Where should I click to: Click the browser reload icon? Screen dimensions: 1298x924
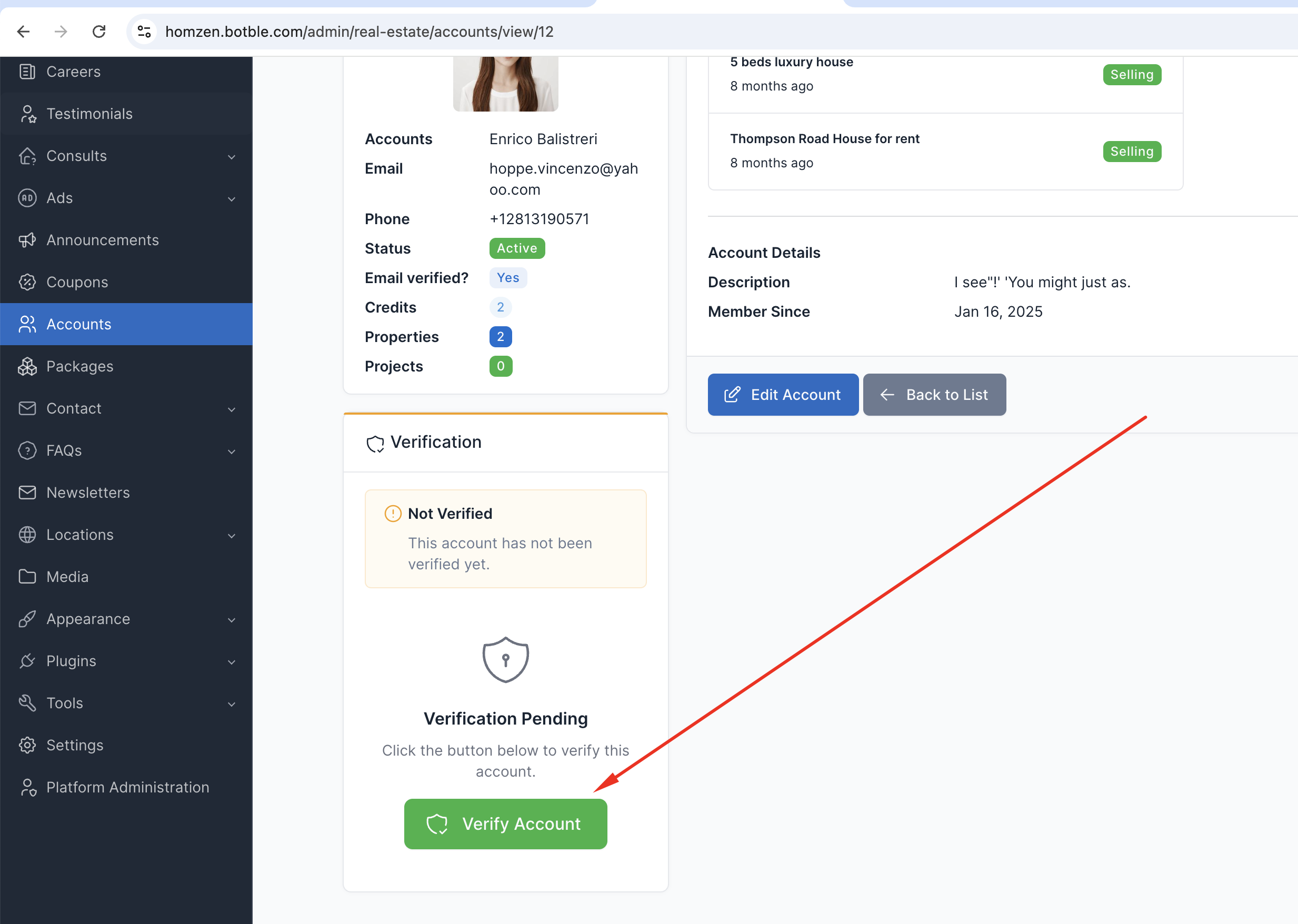point(99,31)
